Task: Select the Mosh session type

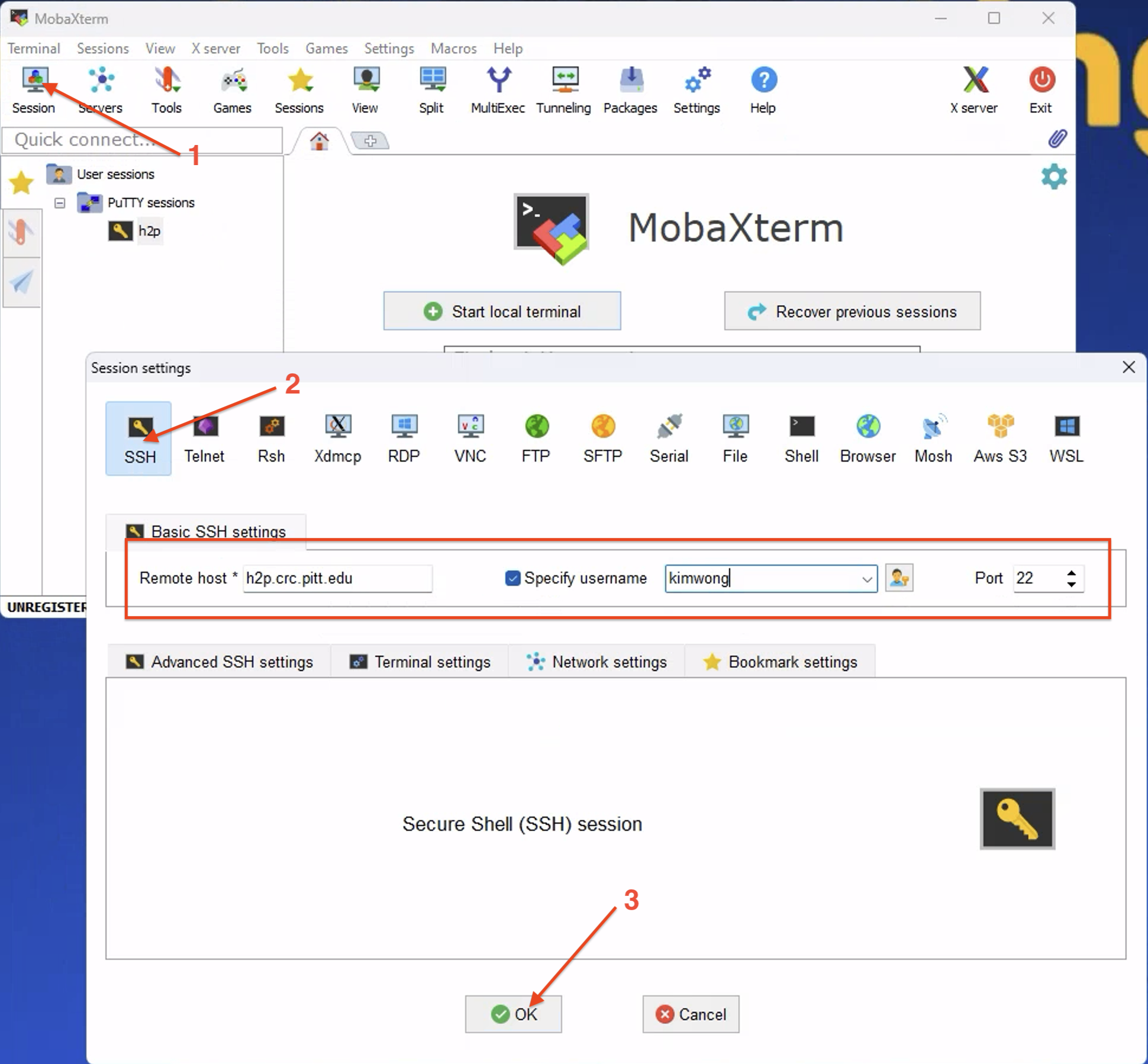Action: tap(934, 439)
